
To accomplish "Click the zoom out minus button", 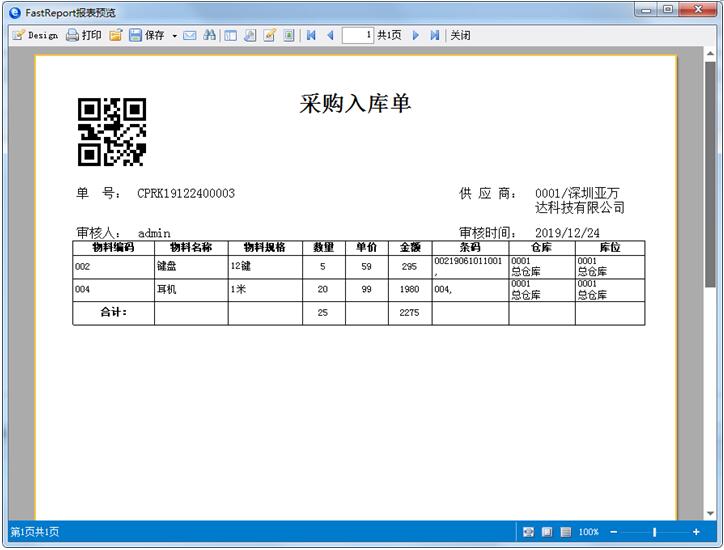I will click(x=614, y=532).
